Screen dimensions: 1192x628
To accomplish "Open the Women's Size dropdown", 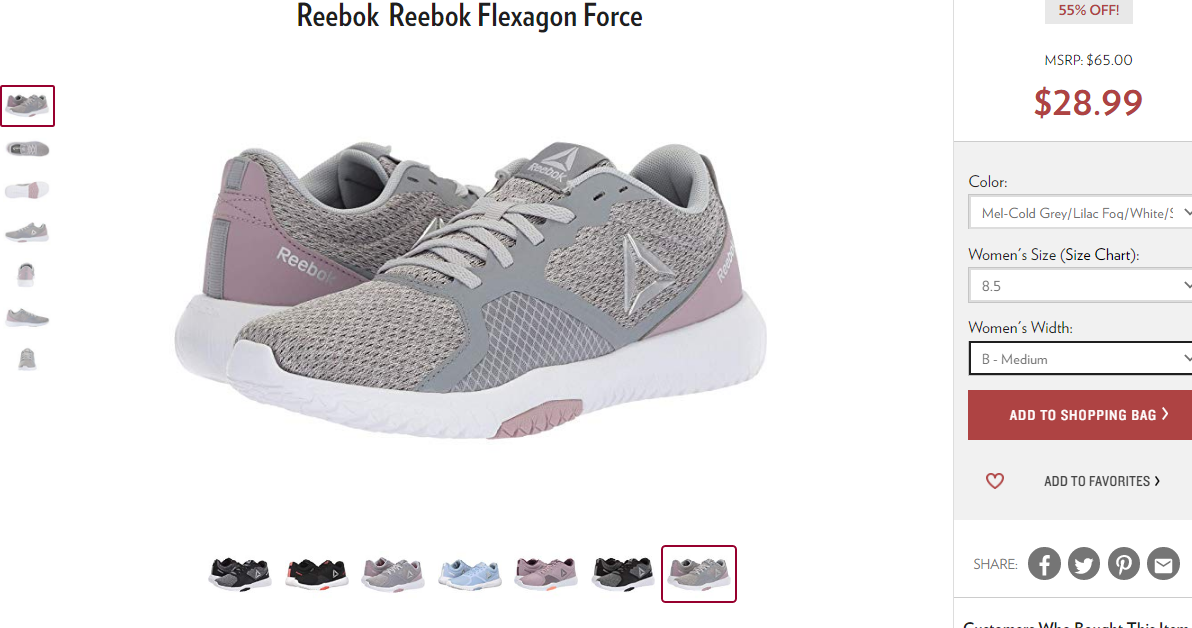I will pyautogui.click(x=1080, y=286).
